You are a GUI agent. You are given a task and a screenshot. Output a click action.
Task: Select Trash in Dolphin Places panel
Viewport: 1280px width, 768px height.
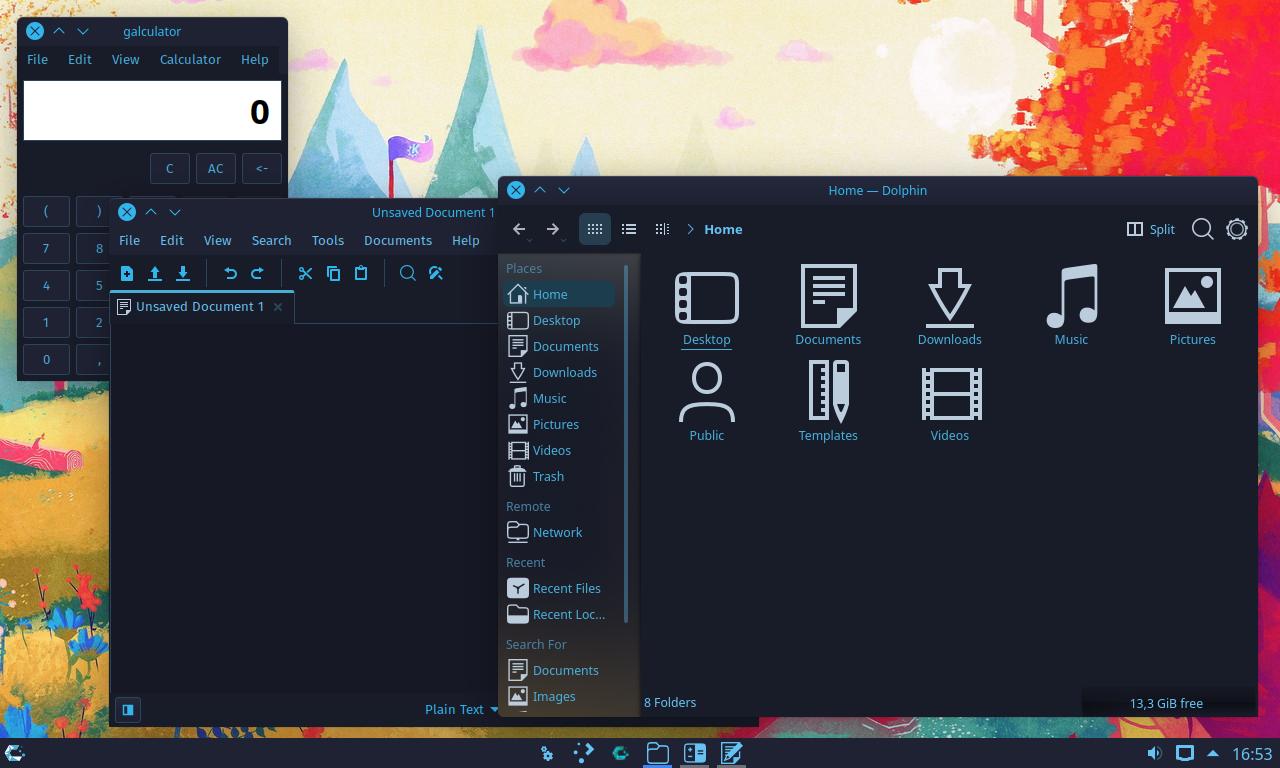point(560,476)
